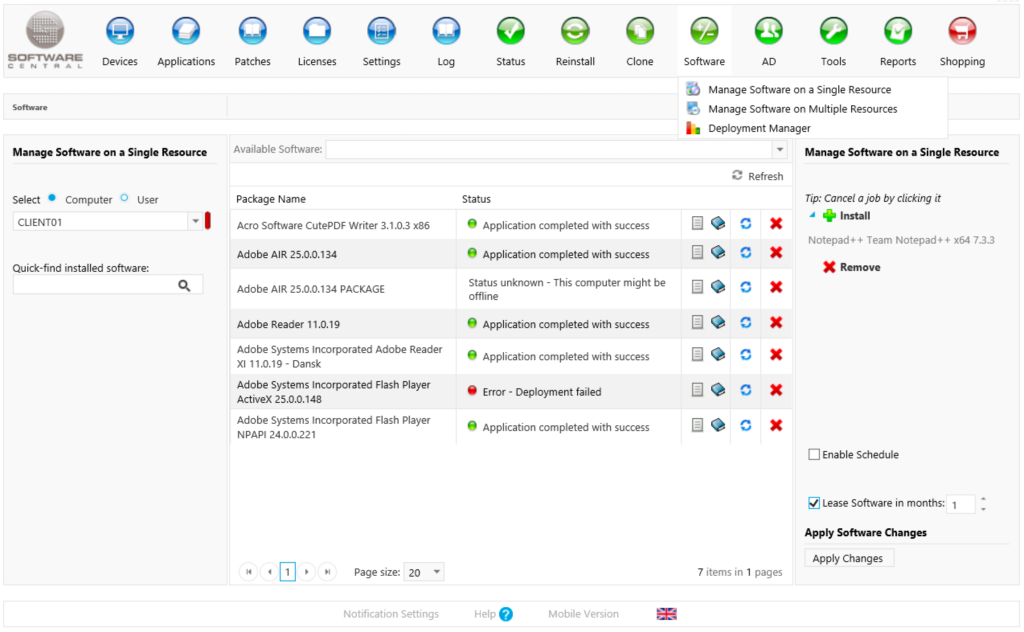Open the Licenses section

317,42
